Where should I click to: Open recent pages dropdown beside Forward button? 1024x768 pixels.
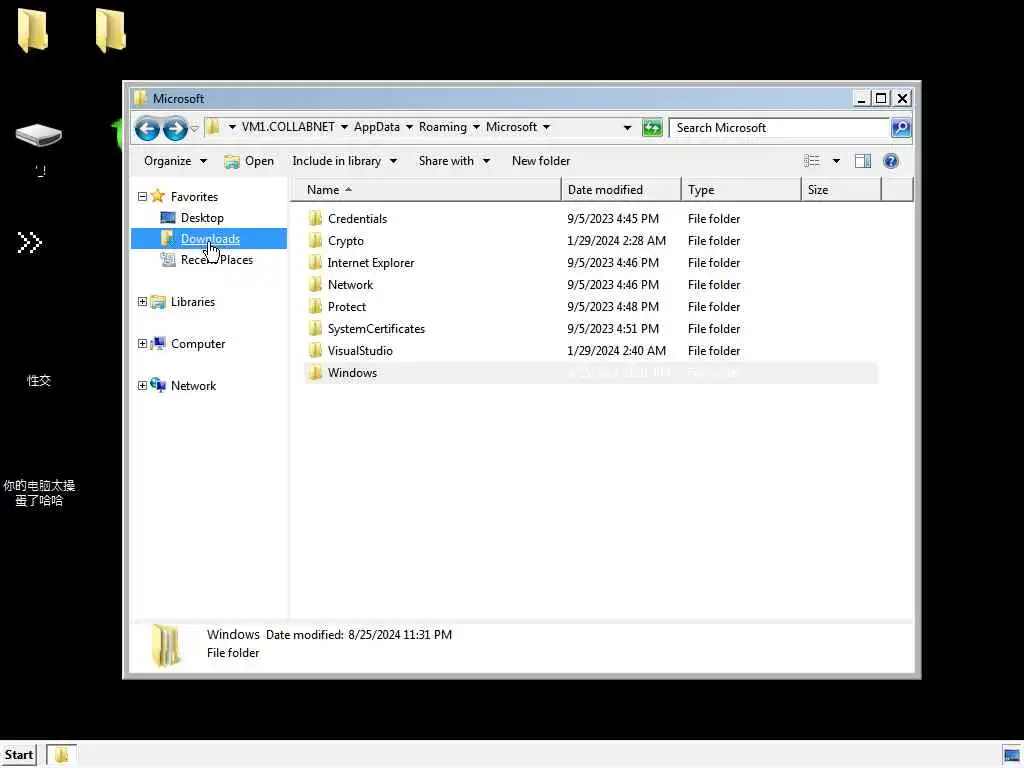195,128
